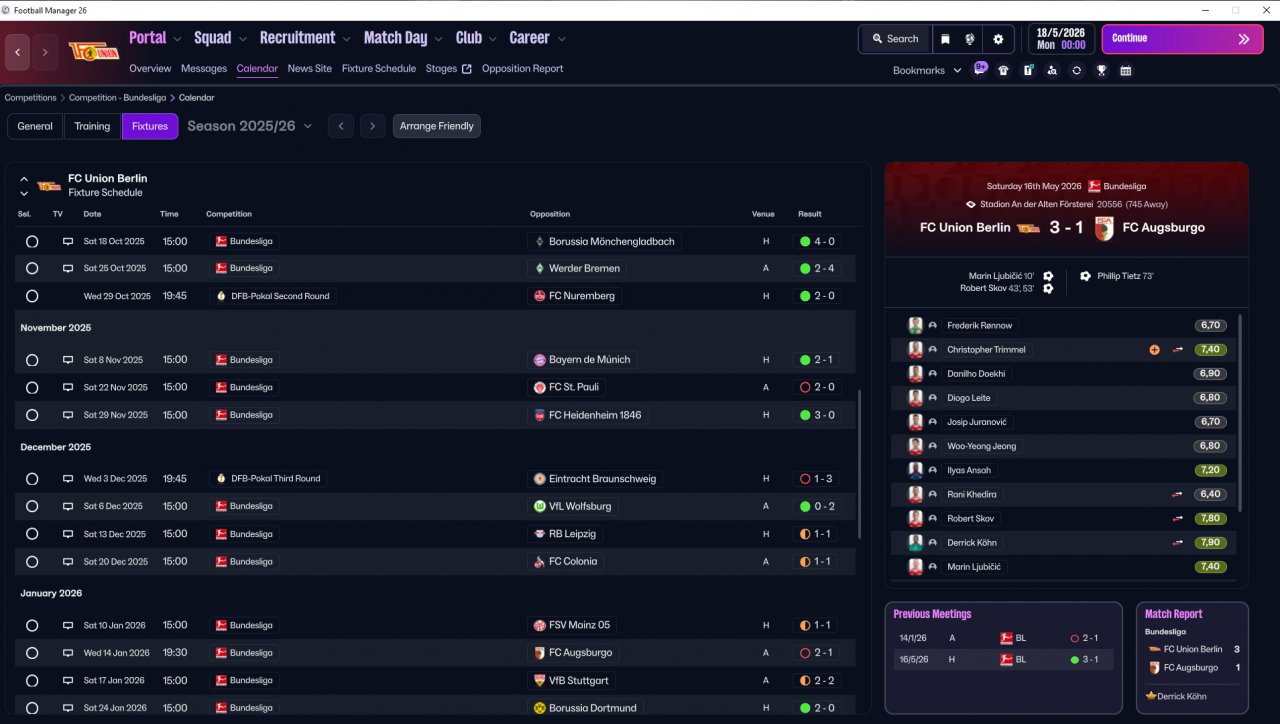
Task: Click the injury icon on Christopher Trimmel's row
Action: [1154, 350]
